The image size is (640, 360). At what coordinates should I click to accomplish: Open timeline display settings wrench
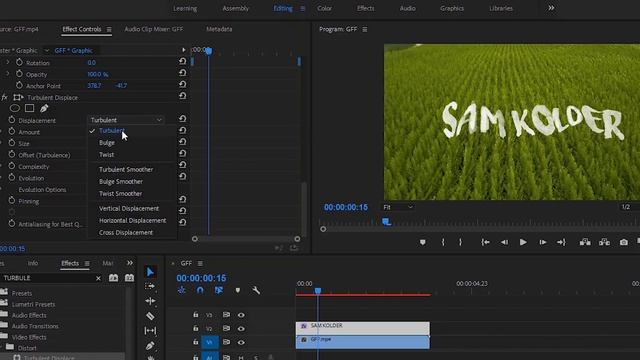[x=256, y=290]
